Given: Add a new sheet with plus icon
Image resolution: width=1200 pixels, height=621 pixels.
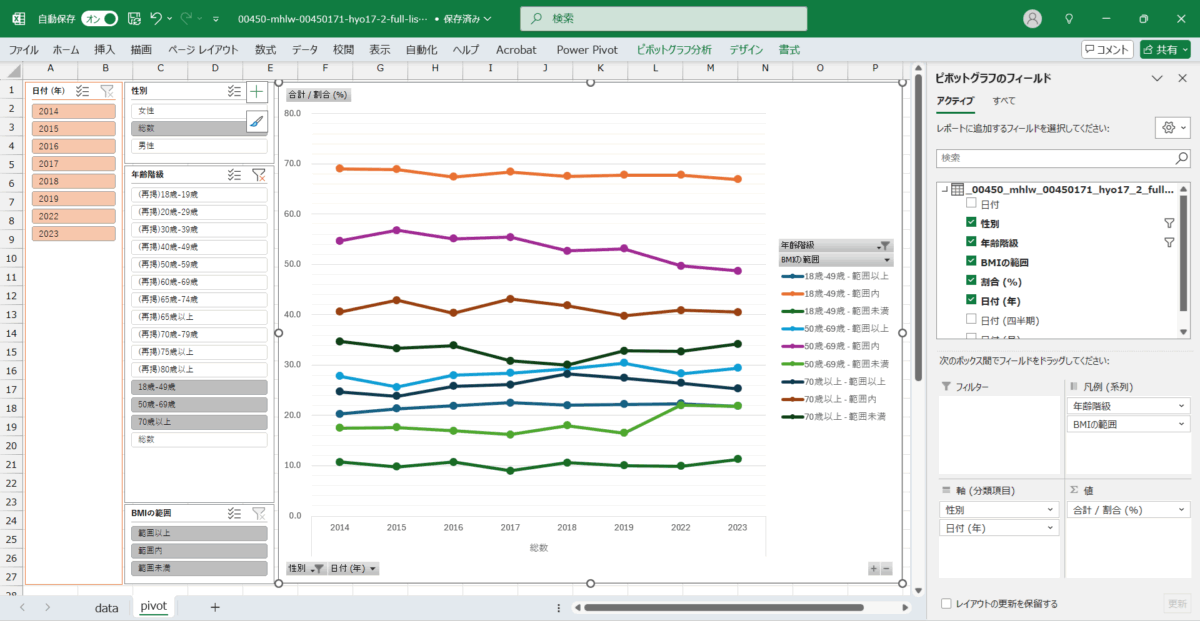Looking at the screenshot, I should pos(214,607).
